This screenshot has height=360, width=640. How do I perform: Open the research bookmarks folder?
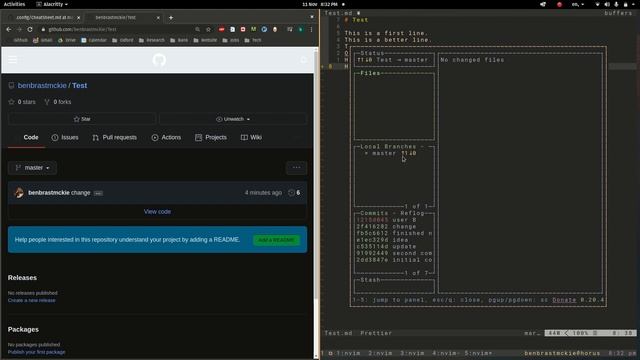[x=151, y=40]
